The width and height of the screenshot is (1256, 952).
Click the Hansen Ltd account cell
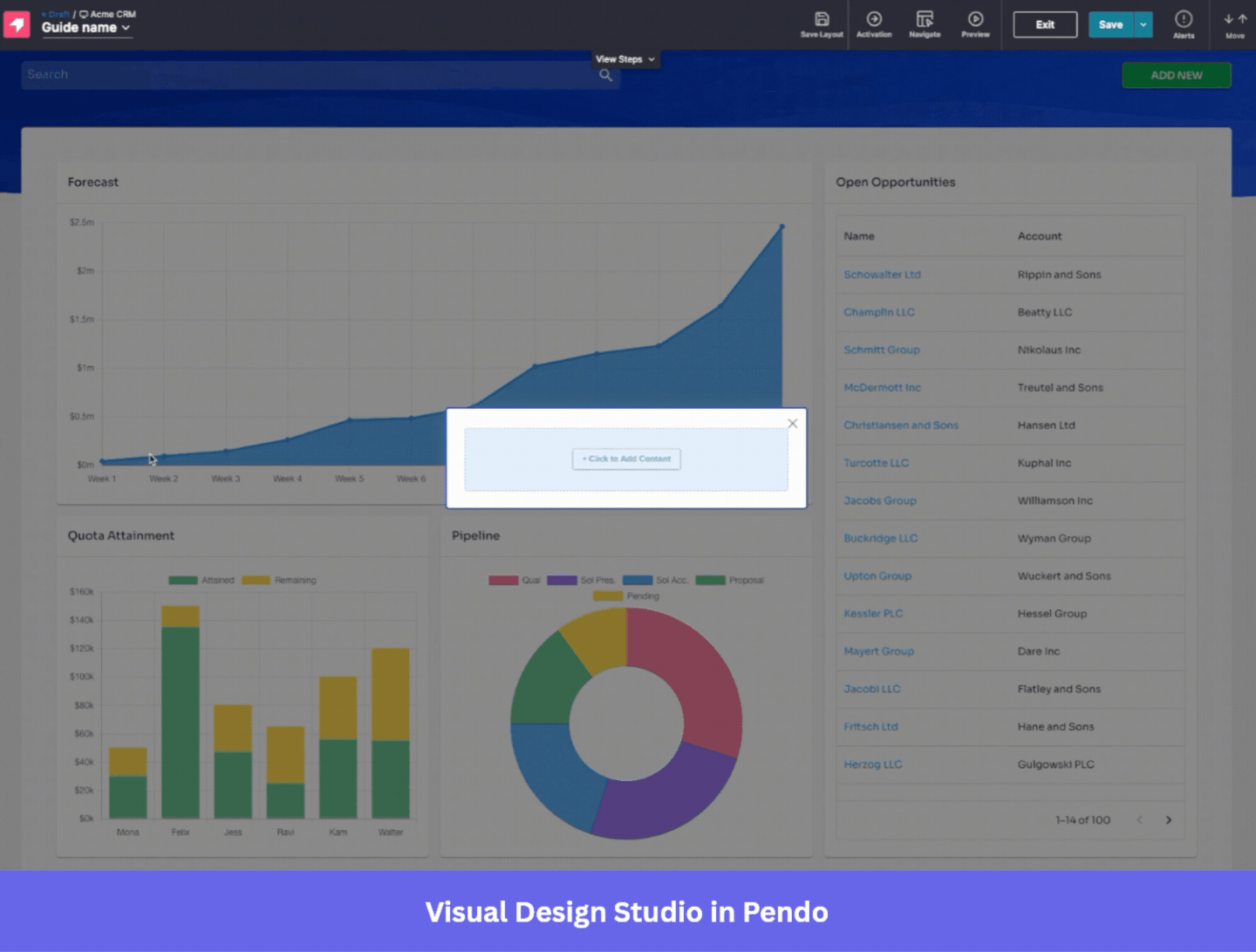[1046, 425]
